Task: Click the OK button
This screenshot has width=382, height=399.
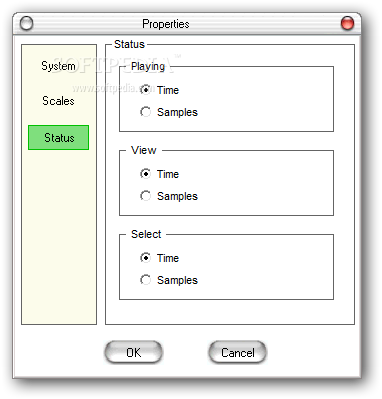Action: click(x=133, y=352)
